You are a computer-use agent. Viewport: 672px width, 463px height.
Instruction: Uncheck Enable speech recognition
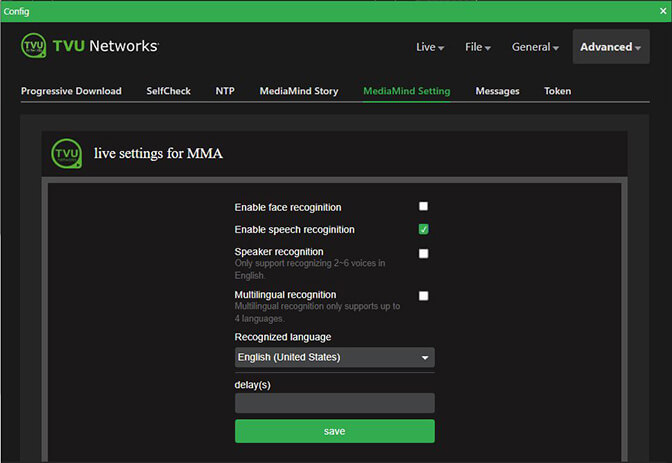[x=423, y=229]
